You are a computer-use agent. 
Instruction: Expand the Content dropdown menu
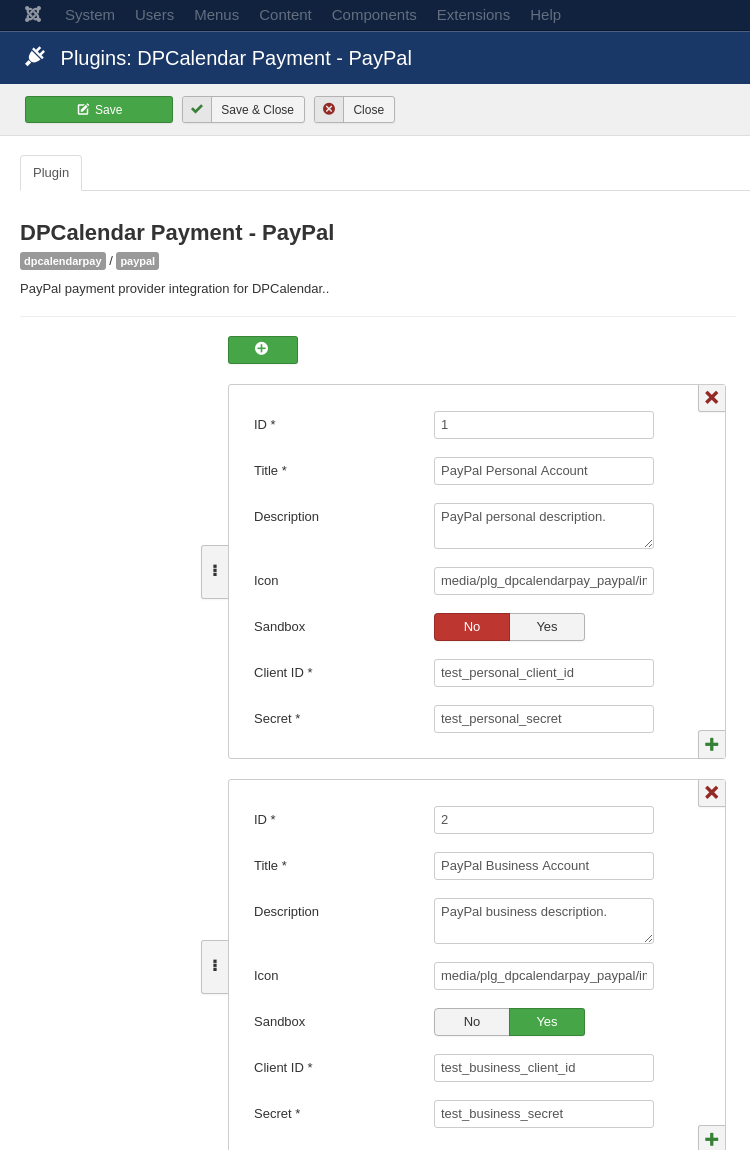click(x=285, y=15)
